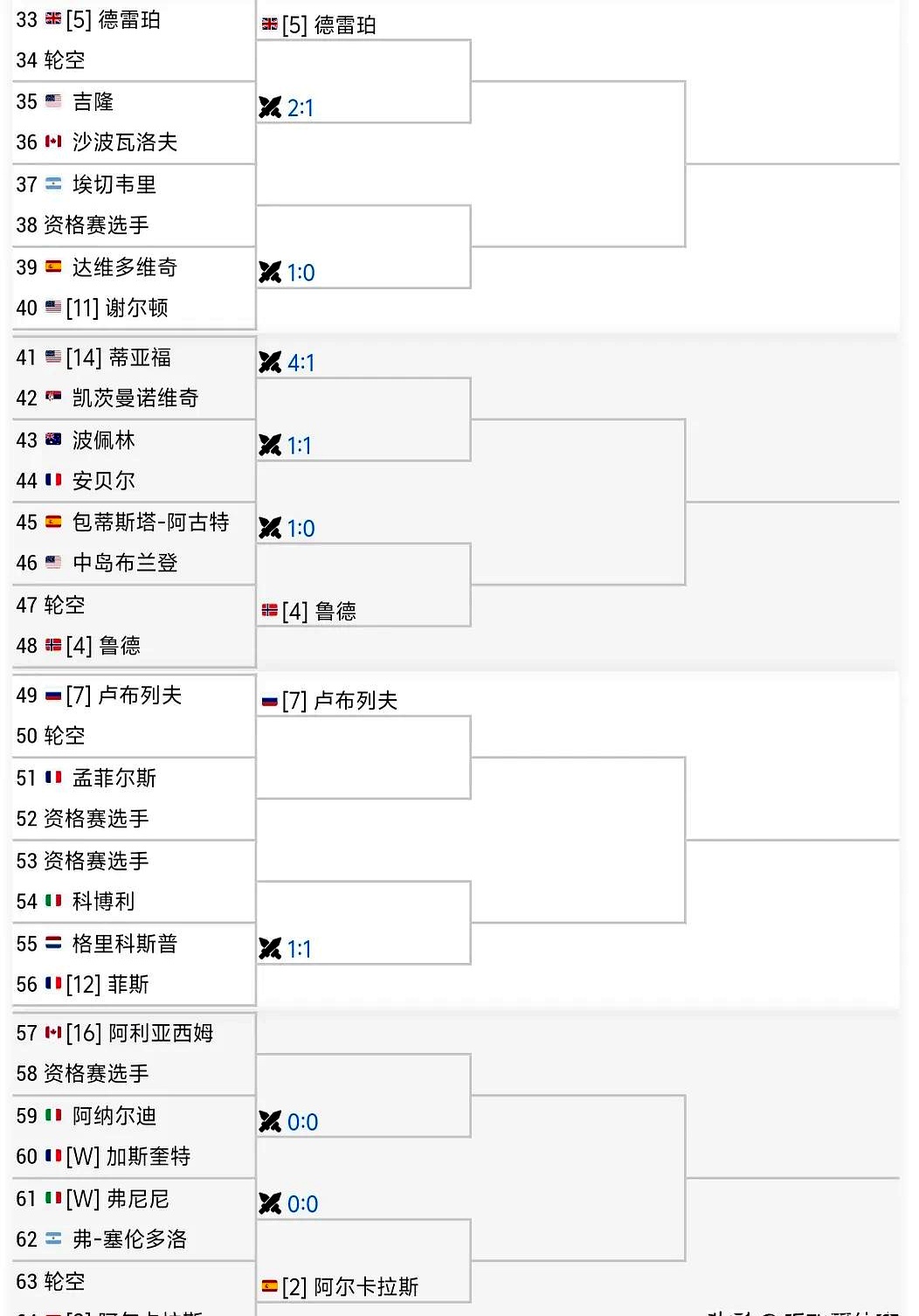
Task: Click the Spanish flag beside 达维多维奇
Action: pyautogui.click(x=53, y=267)
